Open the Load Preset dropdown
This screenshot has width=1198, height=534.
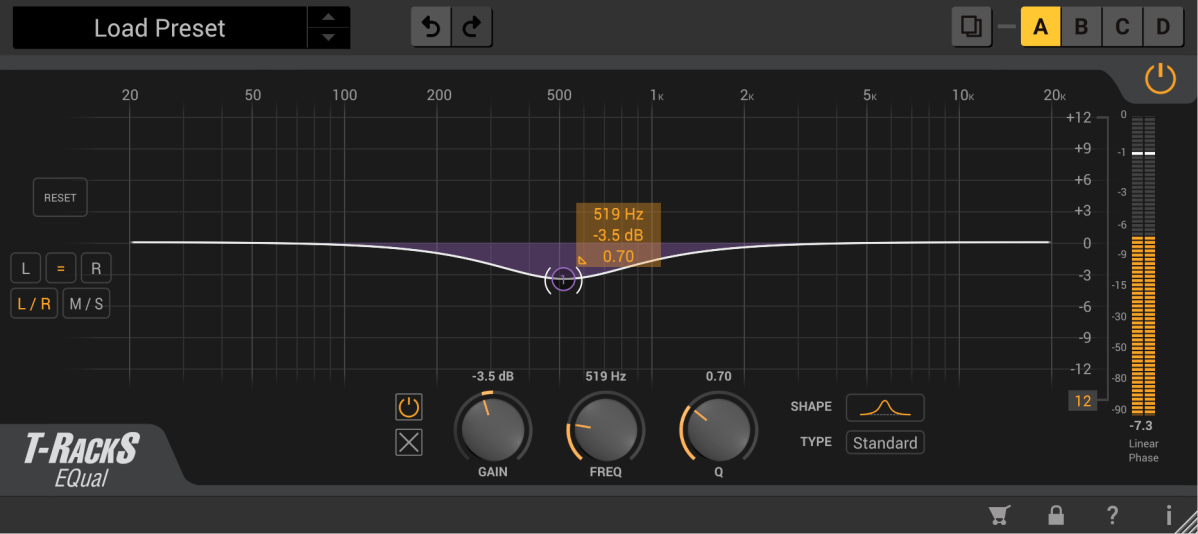click(160, 28)
